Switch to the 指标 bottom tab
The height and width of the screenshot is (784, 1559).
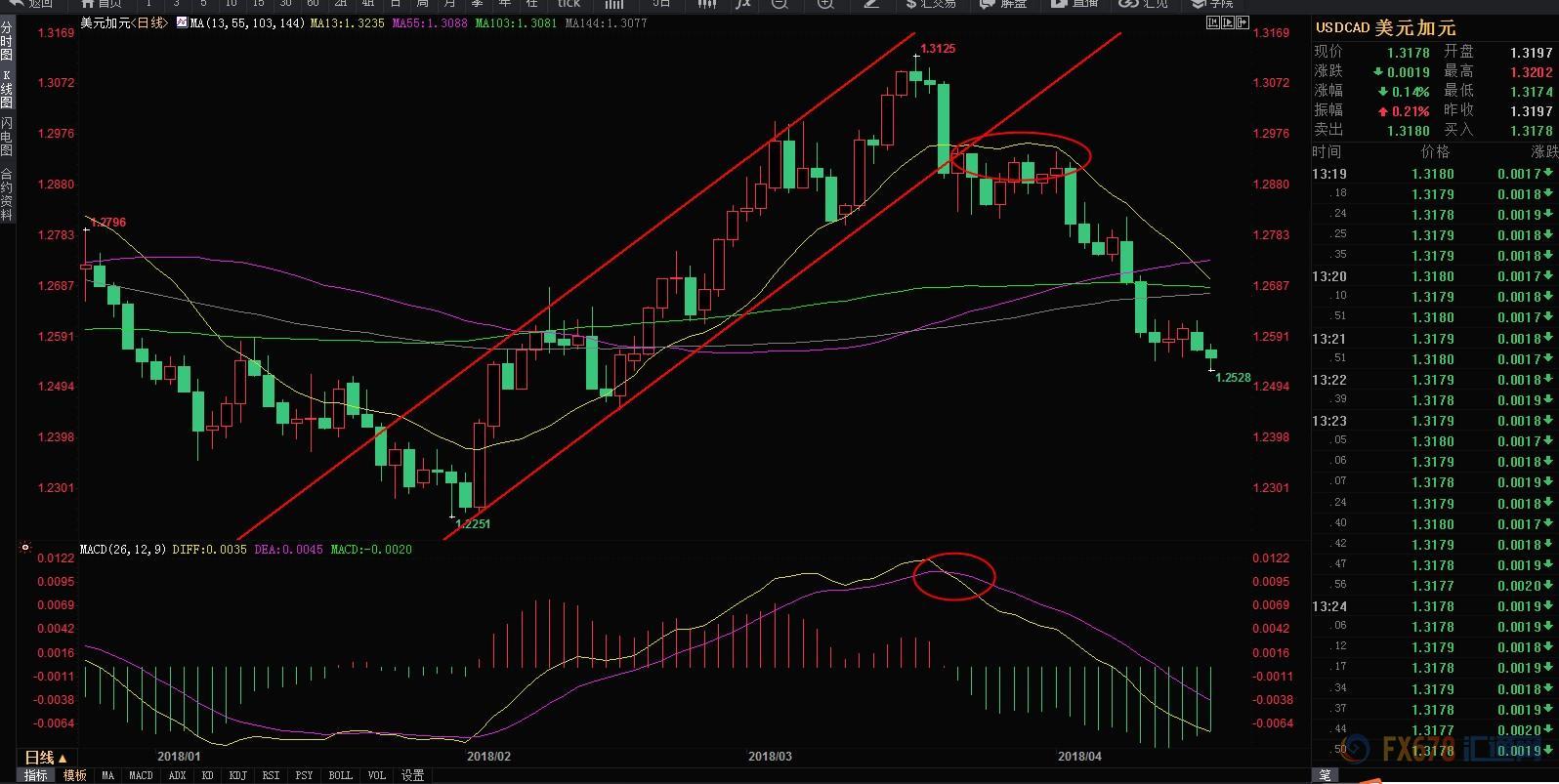tap(35, 775)
